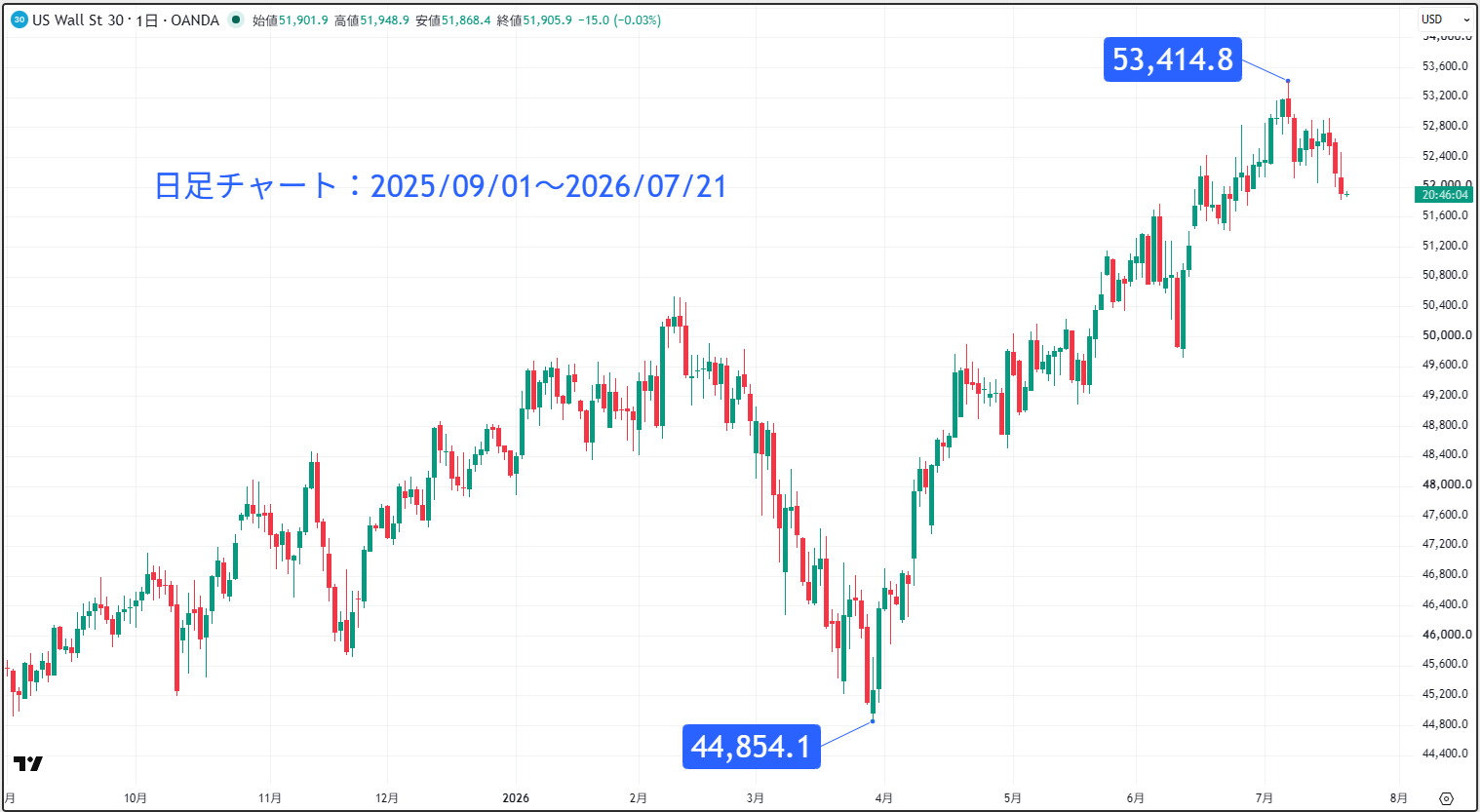The image size is (1480, 812).
Task: Click the 始値 open value 51,901.9
Action: 303,20
